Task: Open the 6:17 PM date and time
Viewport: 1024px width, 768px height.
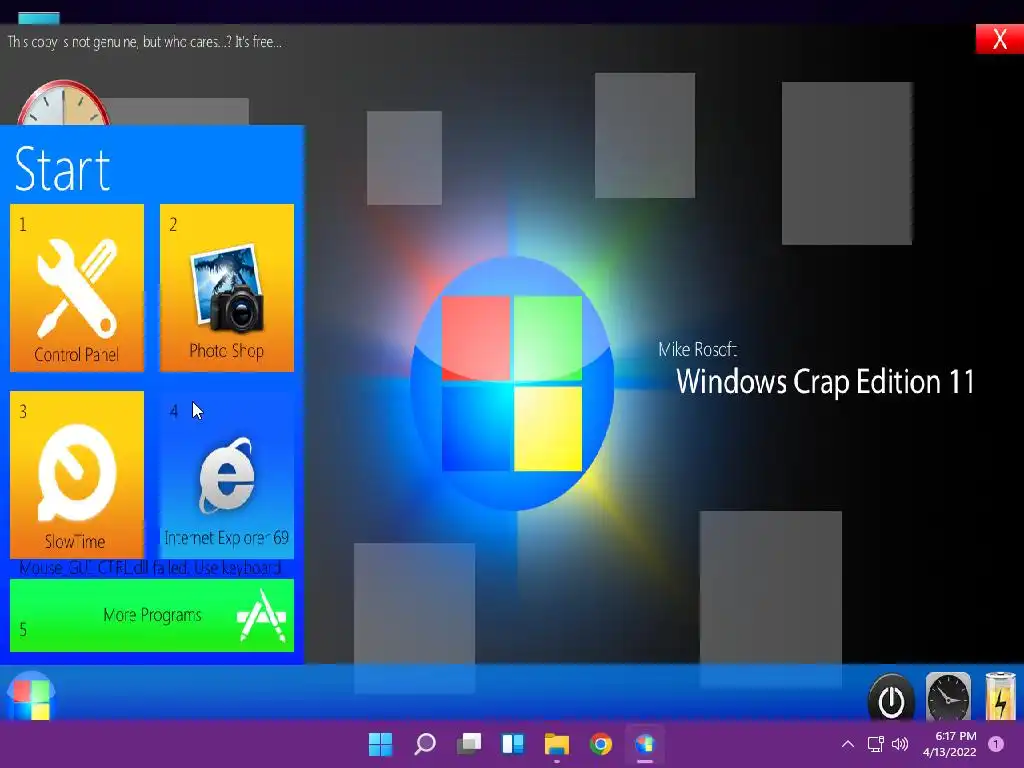Action: pyautogui.click(x=949, y=744)
